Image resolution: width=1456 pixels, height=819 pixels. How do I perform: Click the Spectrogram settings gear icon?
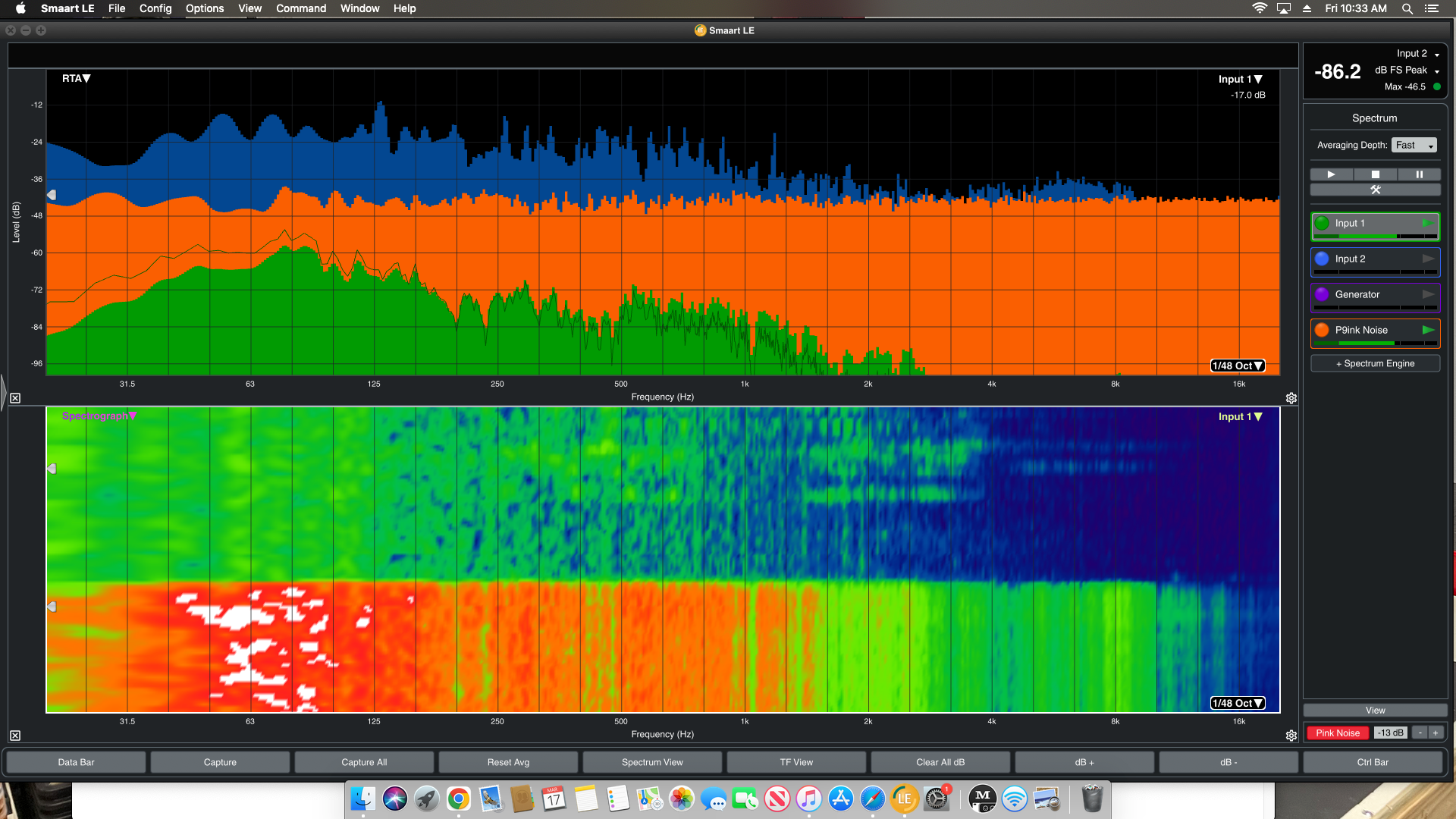tap(1291, 735)
